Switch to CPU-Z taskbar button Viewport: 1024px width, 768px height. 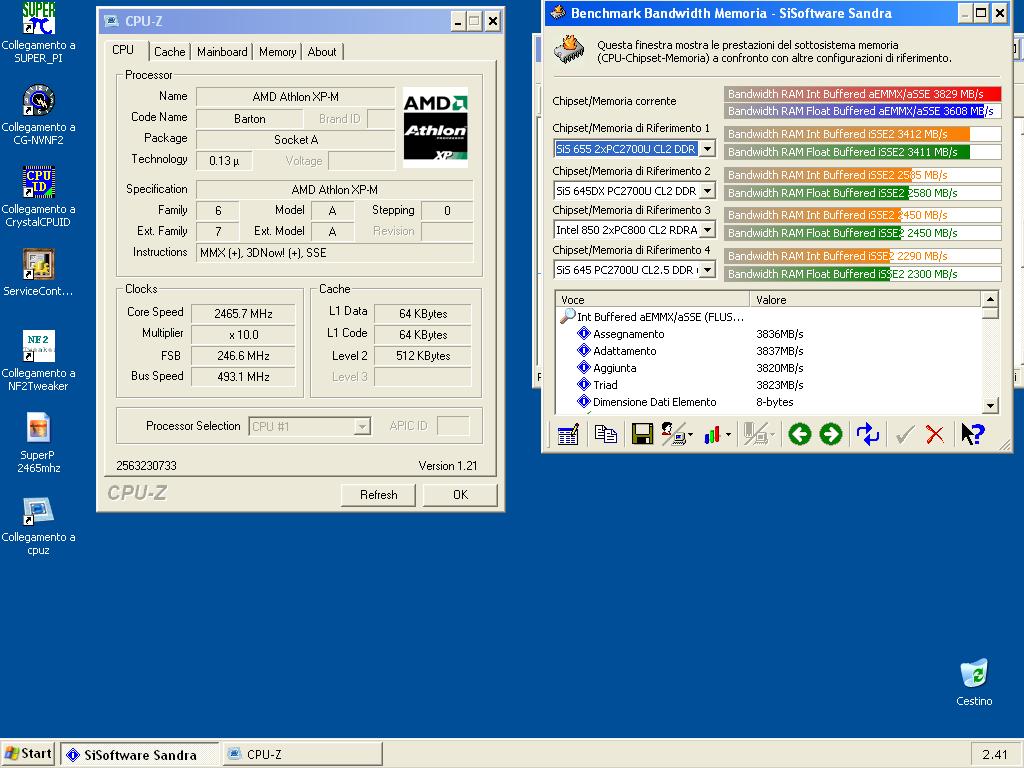click(302, 755)
